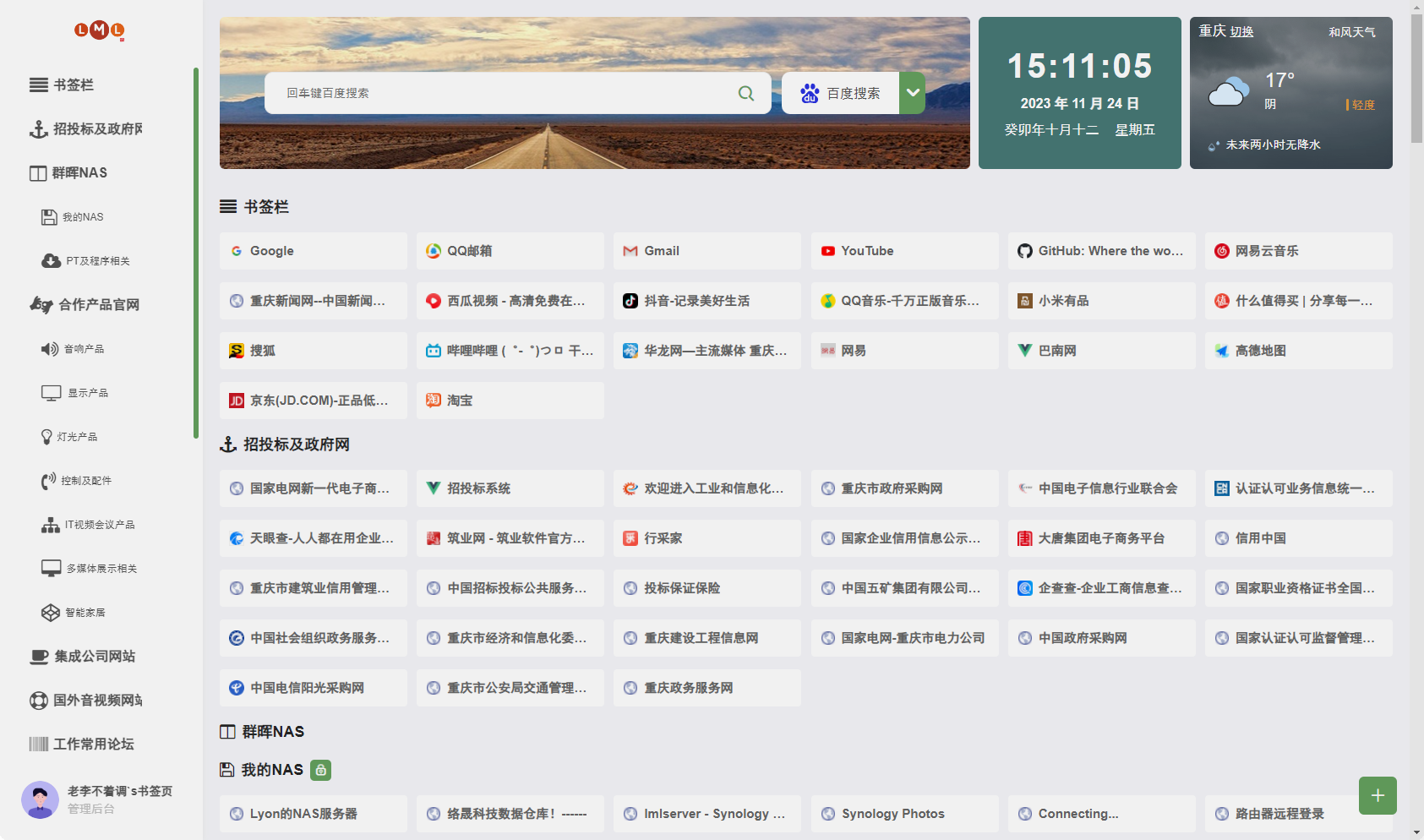Open the 招投标系统 bookmark
Image resolution: width=1424 pixels, height=840 pixels.
click(510, 488)
